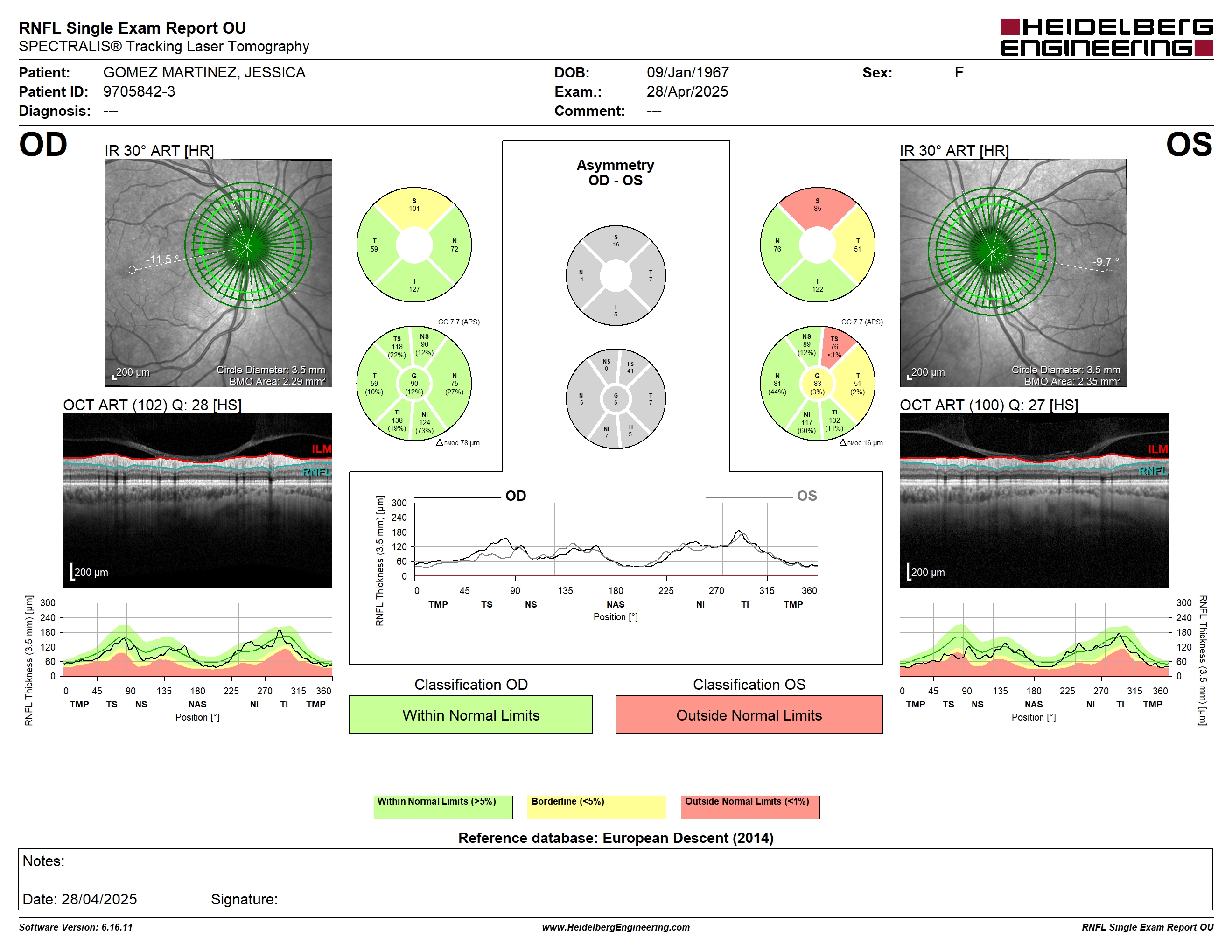Click the OD BMO Area 2.29 mm² label
Image resolution: width=1232 pixels, height=952 pixels.
[277, 382]
